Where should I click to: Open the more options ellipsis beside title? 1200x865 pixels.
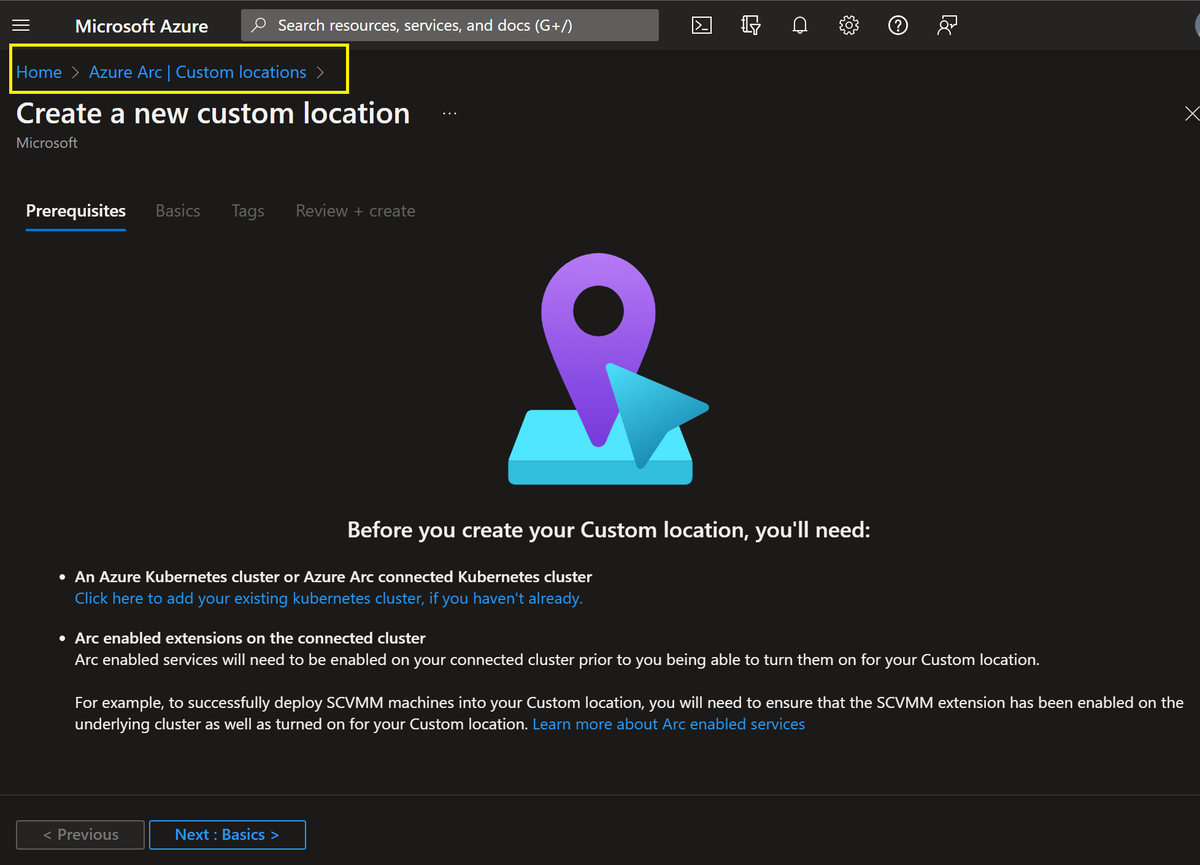point(450,114)
